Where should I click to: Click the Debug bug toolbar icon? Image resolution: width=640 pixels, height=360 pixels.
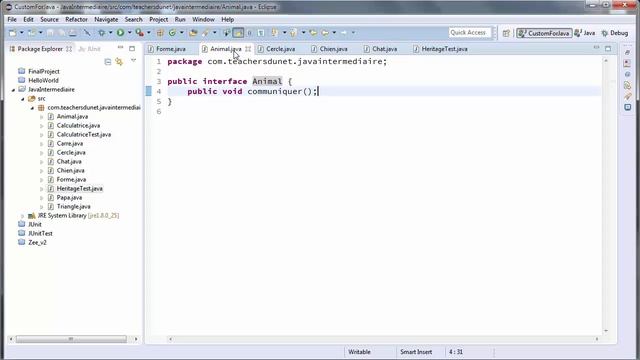(102, 33)
